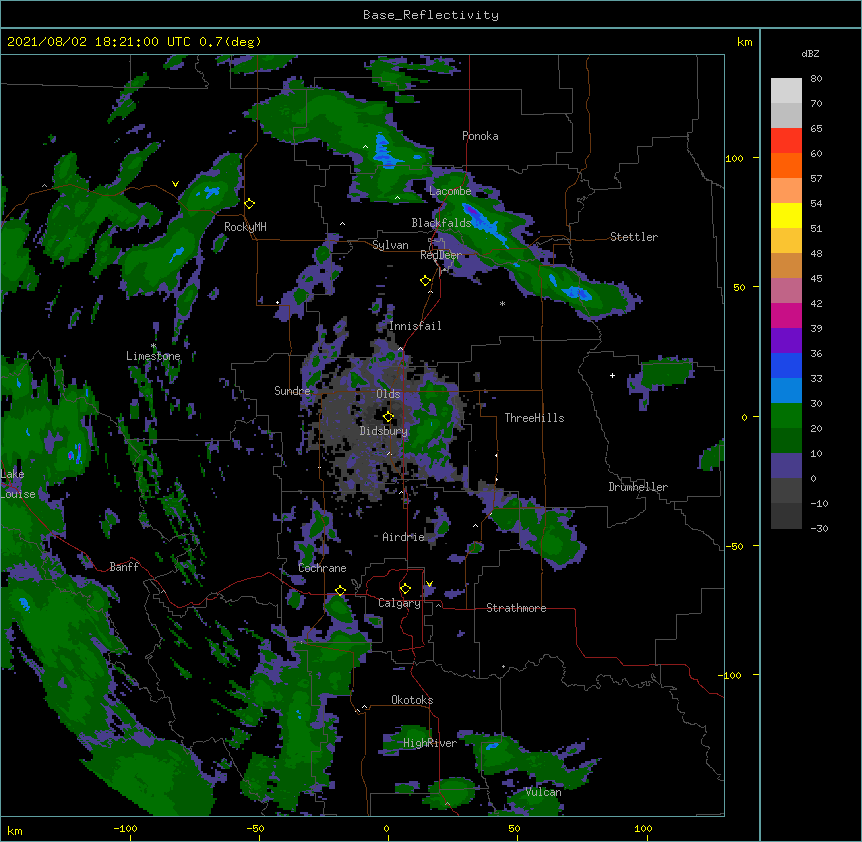Click the km unit label at bottom left
This screenshot has width=862, height=842.
coord(15,830)
